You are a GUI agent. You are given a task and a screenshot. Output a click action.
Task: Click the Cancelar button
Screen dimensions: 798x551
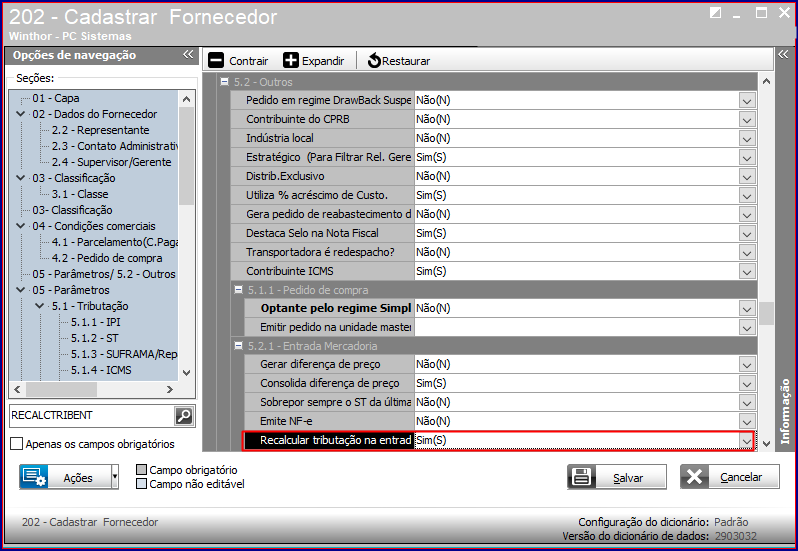730,477
